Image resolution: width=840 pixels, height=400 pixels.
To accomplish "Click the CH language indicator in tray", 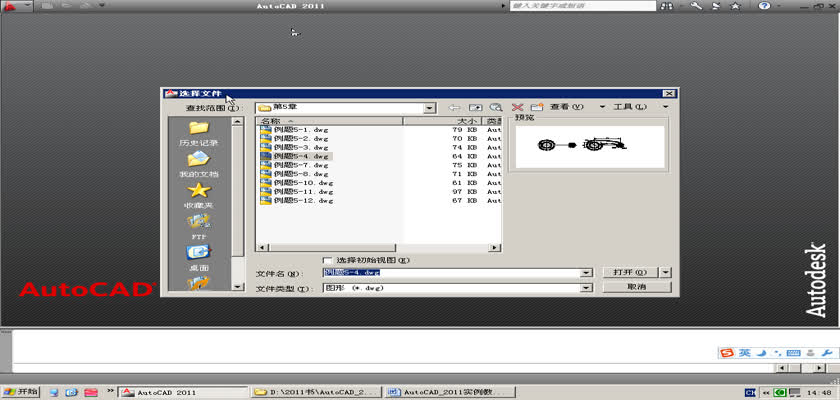I will (751, 393).
